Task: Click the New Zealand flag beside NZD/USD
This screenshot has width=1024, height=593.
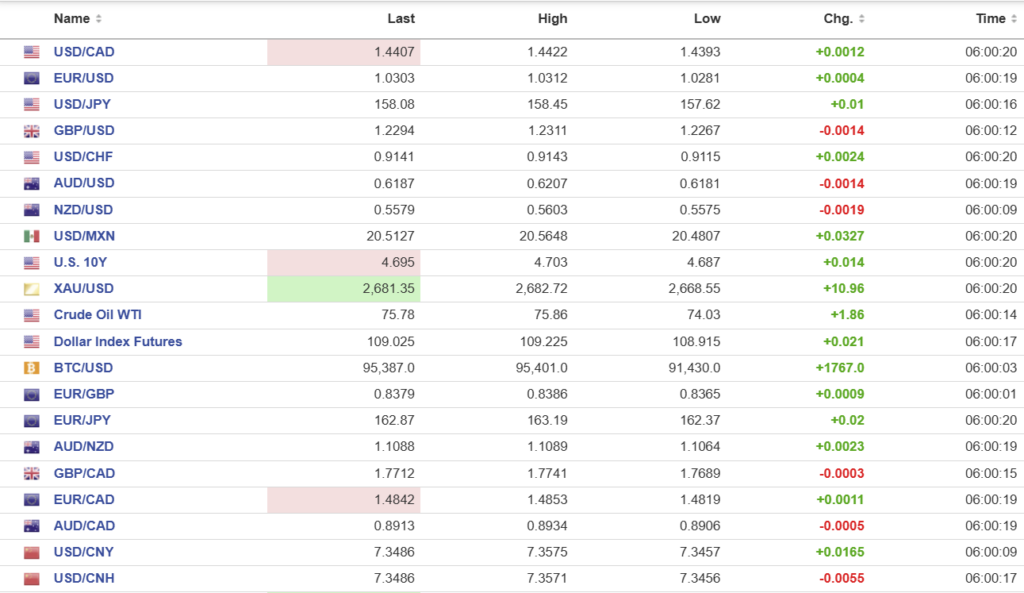Action: [32, 210]
